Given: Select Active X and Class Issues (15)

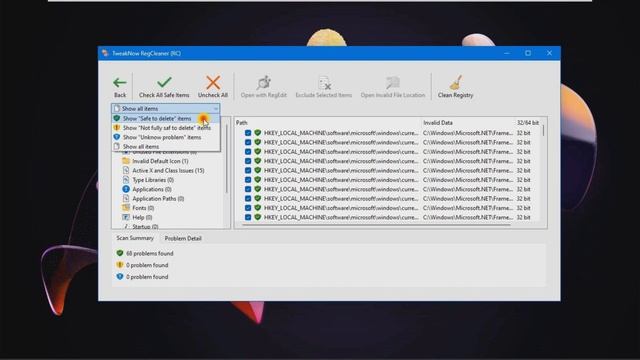Looking at the screenshot, I should point(168,171).
